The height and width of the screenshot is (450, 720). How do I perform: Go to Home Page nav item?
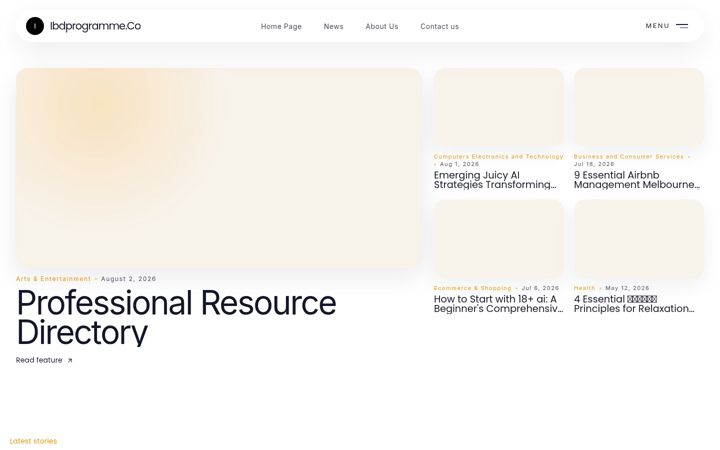[281, 27]
